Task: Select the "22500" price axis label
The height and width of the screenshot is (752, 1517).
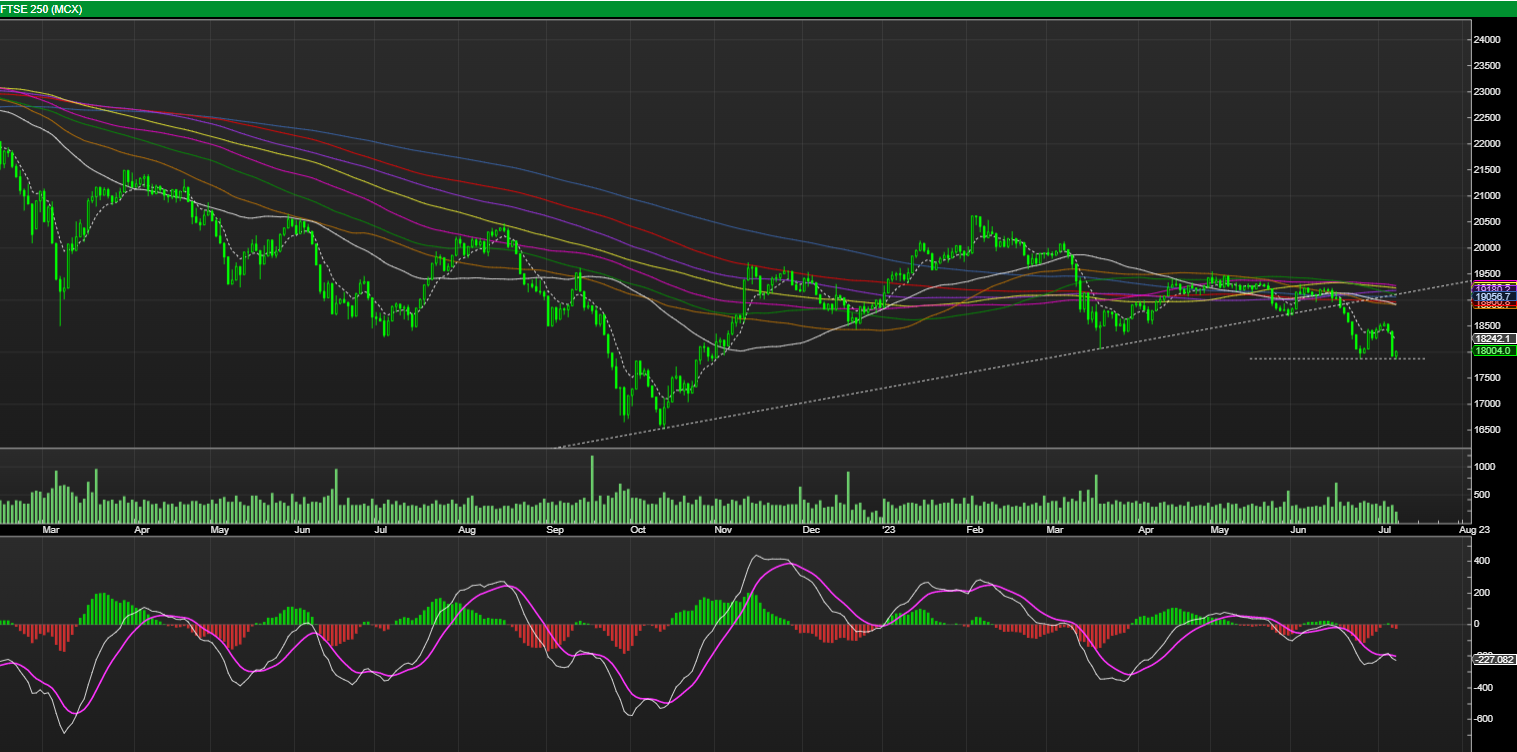Action: click(x=1487, y=118)
